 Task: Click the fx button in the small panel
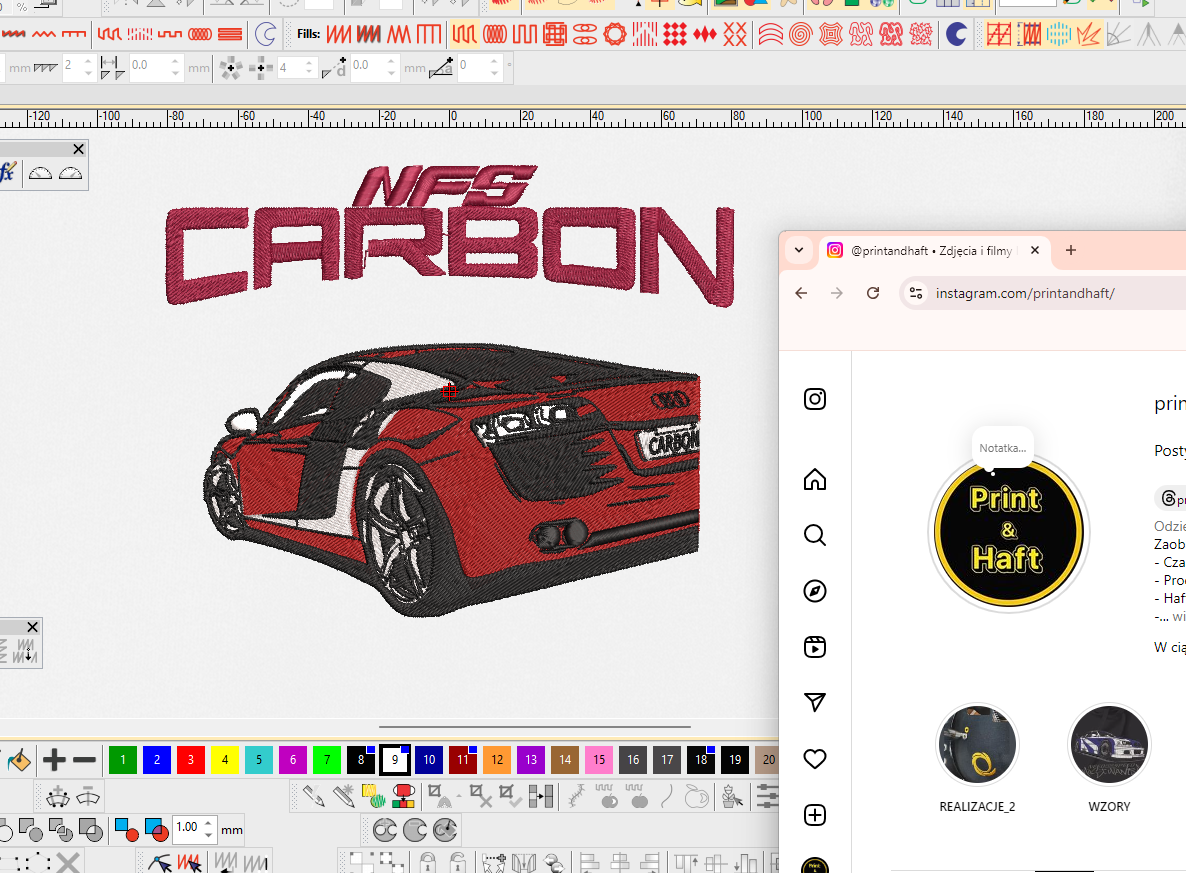click(x=8, y=172)
